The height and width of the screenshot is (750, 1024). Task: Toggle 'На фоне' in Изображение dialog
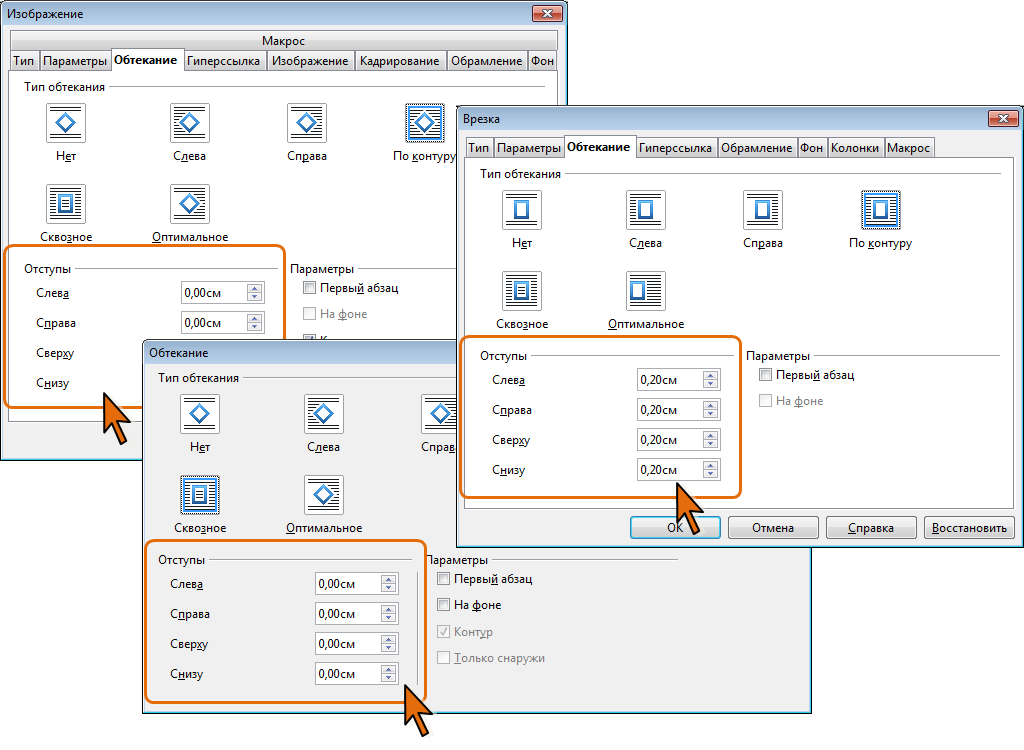(310, 314)
